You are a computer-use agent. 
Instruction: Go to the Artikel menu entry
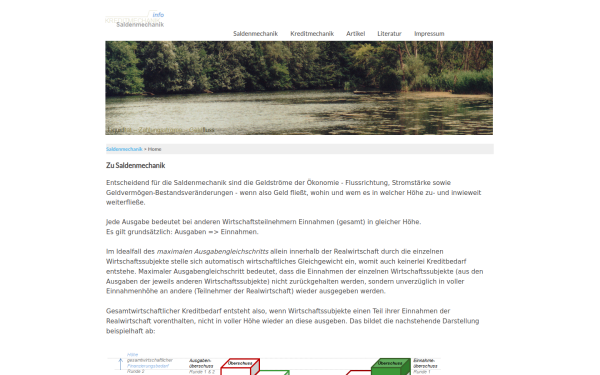(x=355, y=34)
